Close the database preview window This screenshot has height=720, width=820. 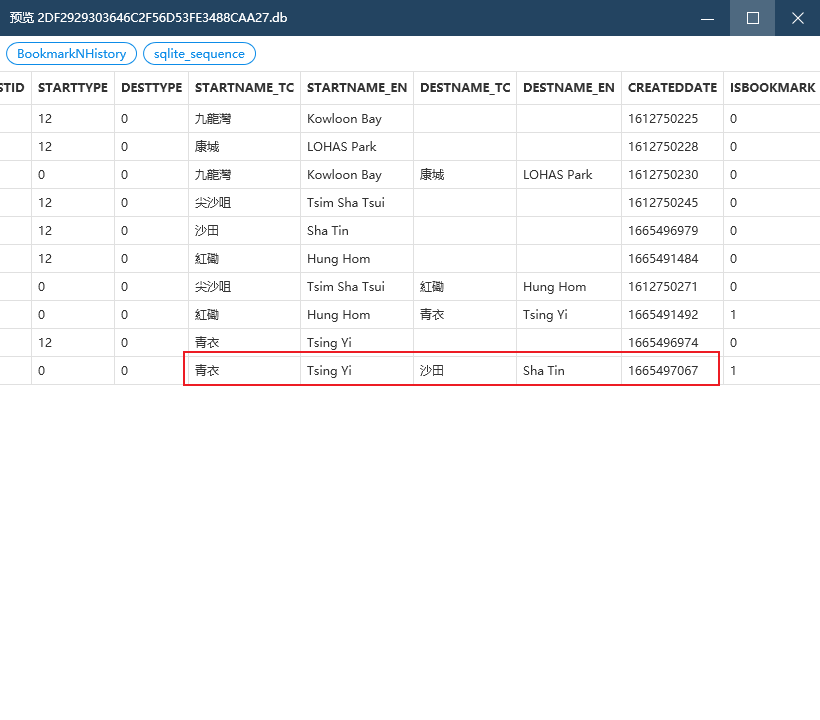(797, 18)
